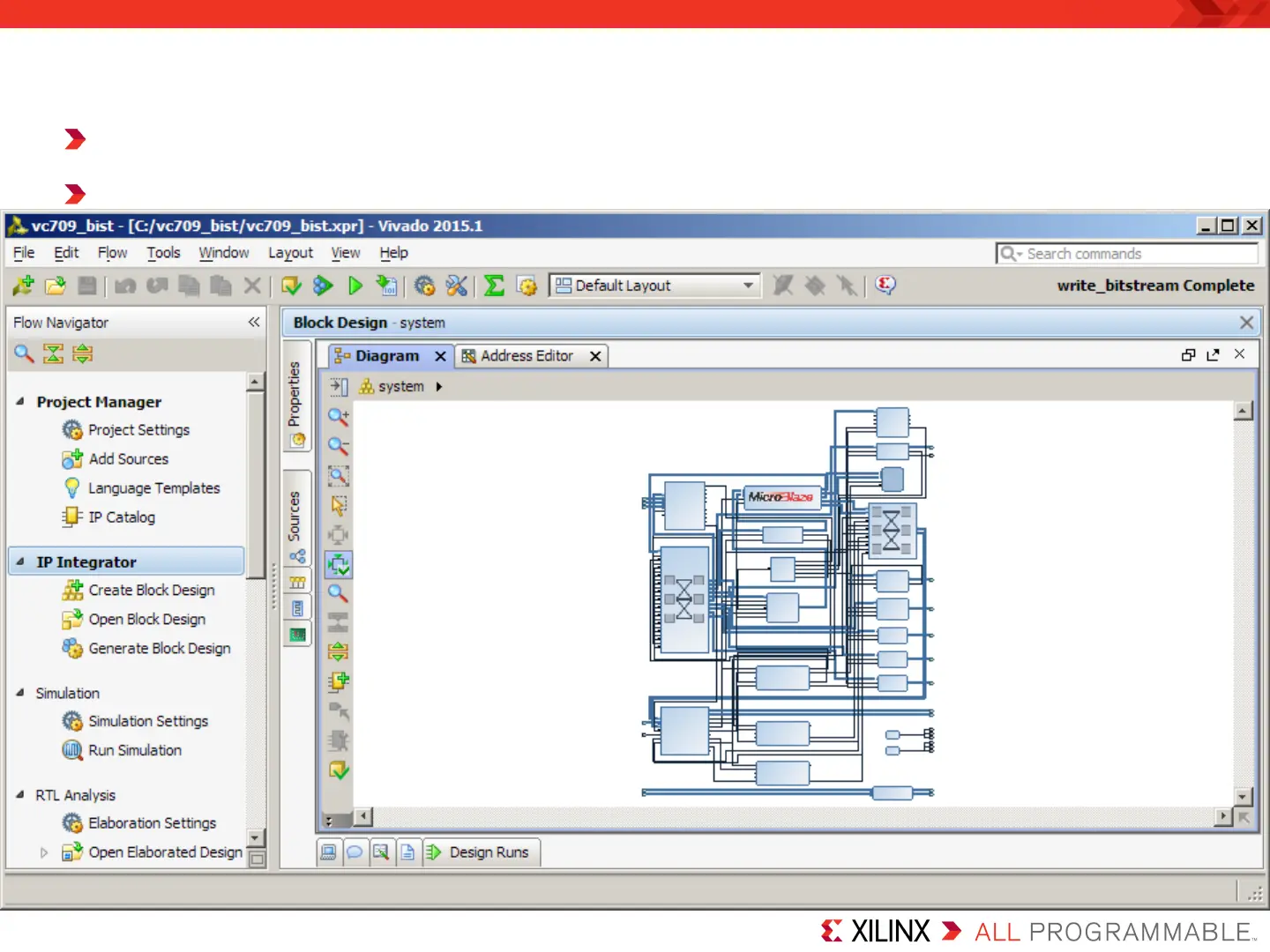Screen dimensions: 1270x952
Task: Click the expand/collapse hierarchy diagram icon
Action: (x=339, y=652)
